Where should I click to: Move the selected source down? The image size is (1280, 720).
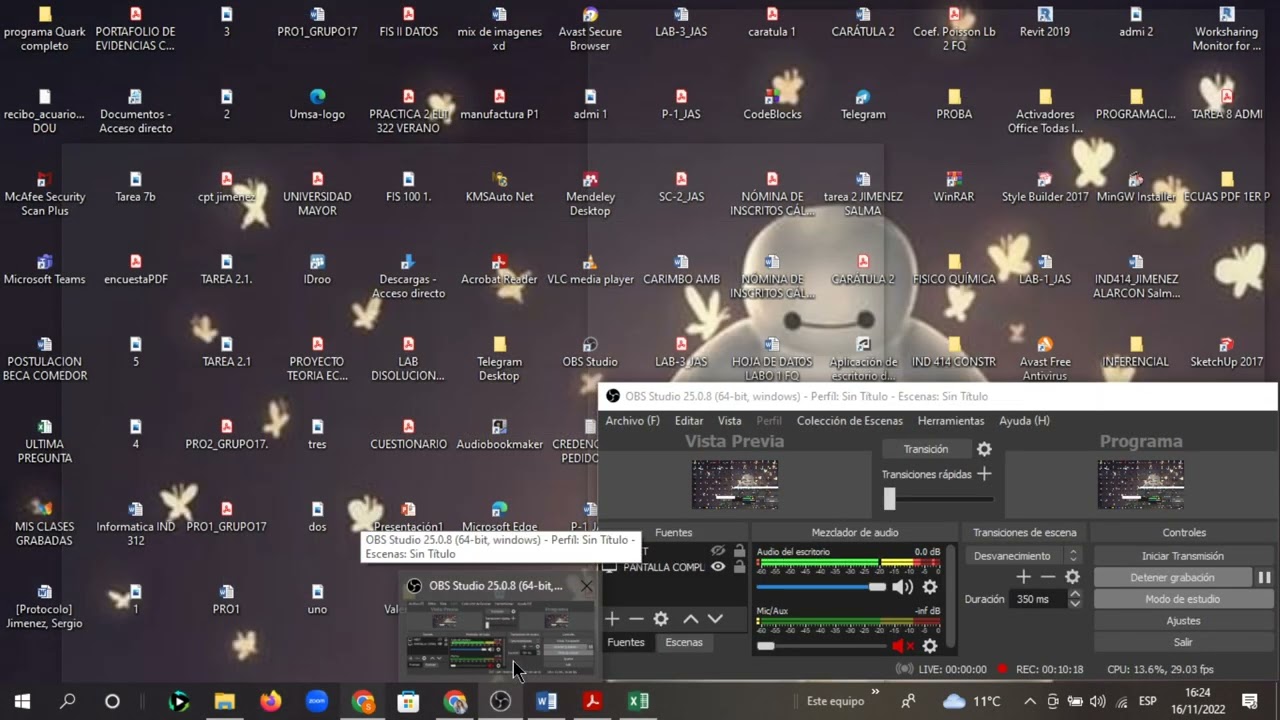point(715,619)
